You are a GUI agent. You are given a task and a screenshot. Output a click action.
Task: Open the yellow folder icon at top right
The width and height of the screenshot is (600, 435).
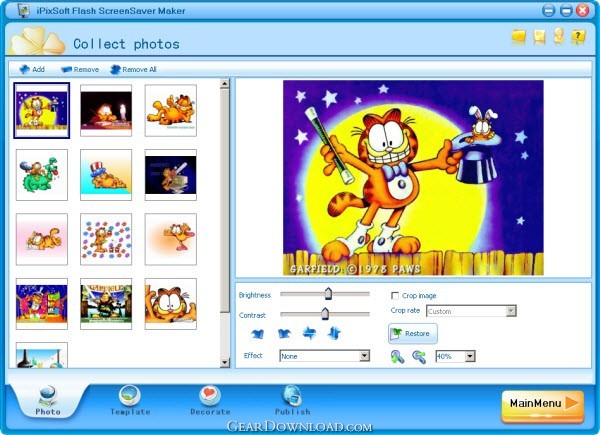519,37
